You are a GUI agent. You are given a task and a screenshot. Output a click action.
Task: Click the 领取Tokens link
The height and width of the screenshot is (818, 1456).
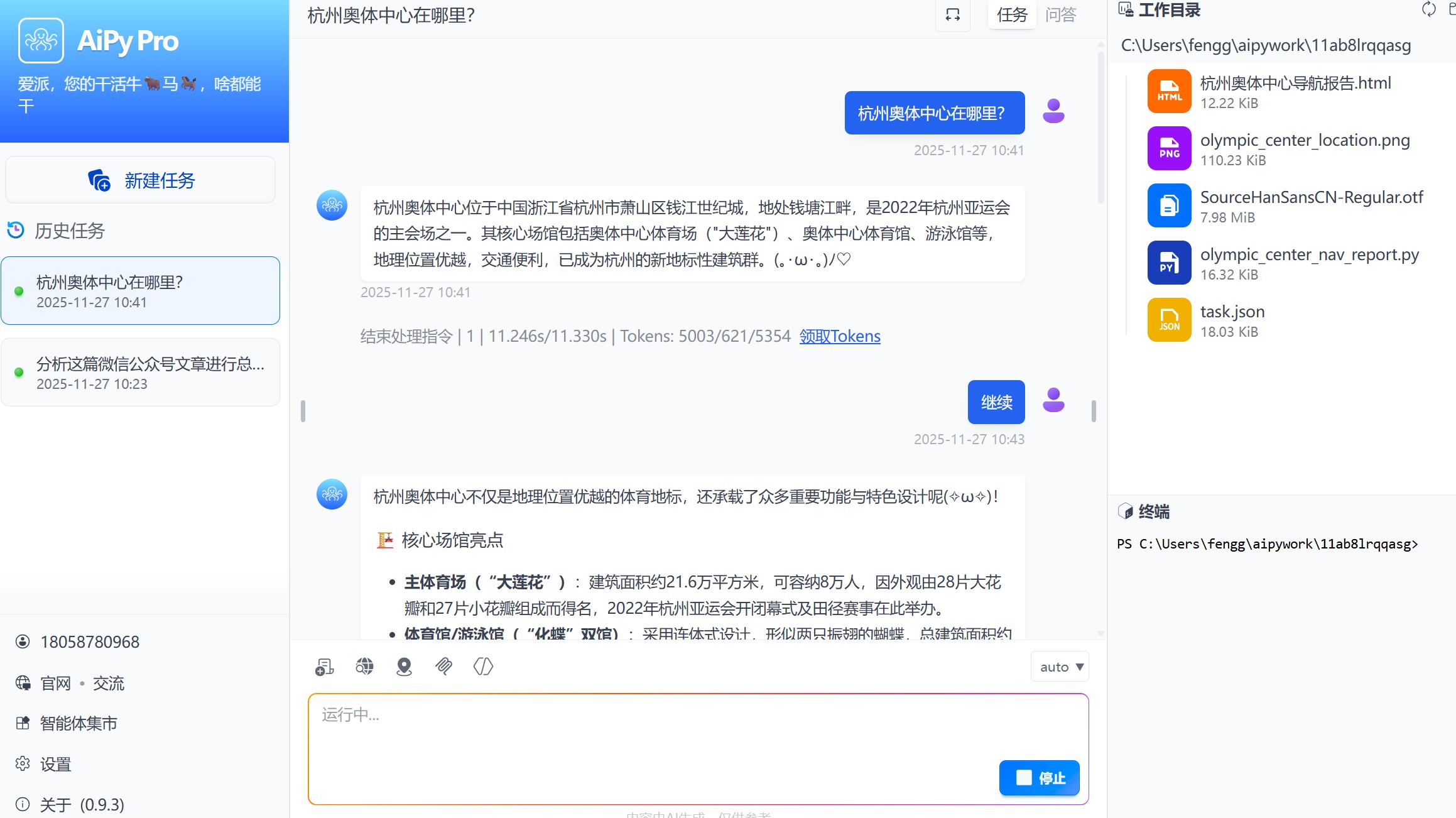[x=839, y=336]
